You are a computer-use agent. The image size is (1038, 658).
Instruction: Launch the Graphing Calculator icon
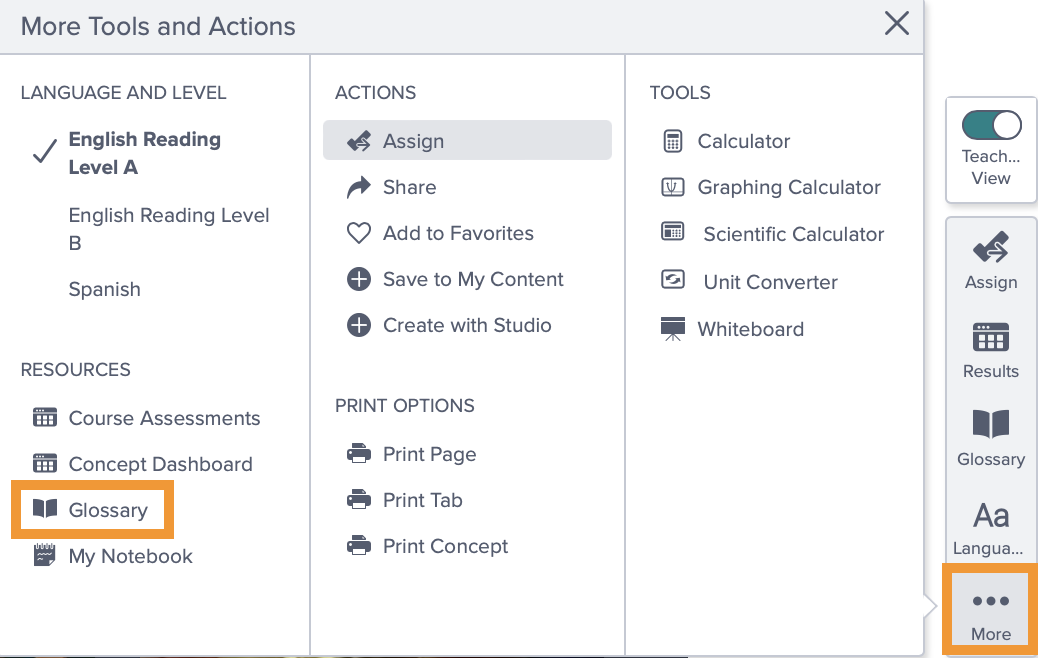(673, 187)
